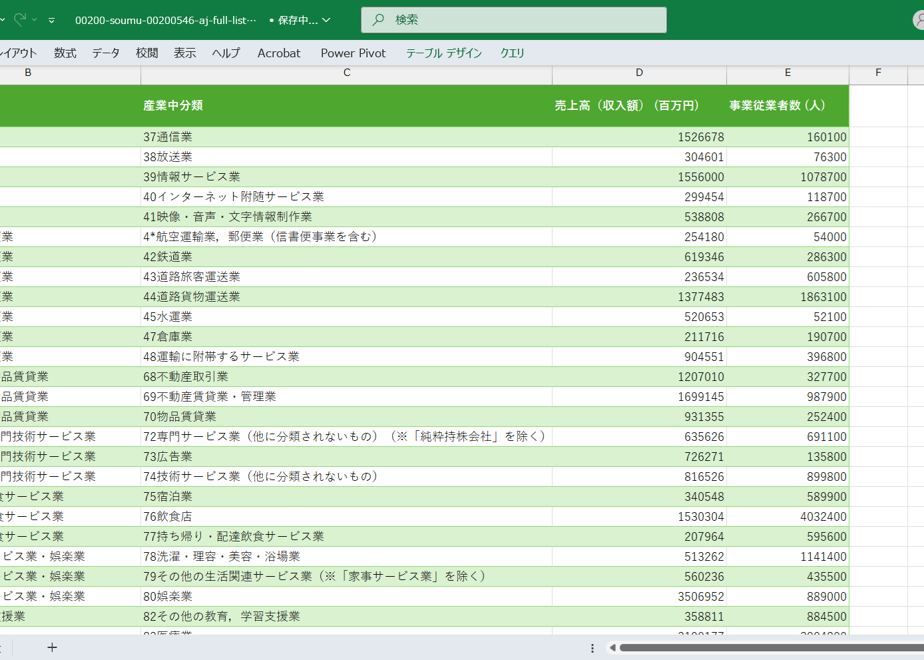Image resolution: width=924 pixels, height=660 pixels.
Task: Select cell 70物品賃貸業
Action: click(x=346, y=417)
